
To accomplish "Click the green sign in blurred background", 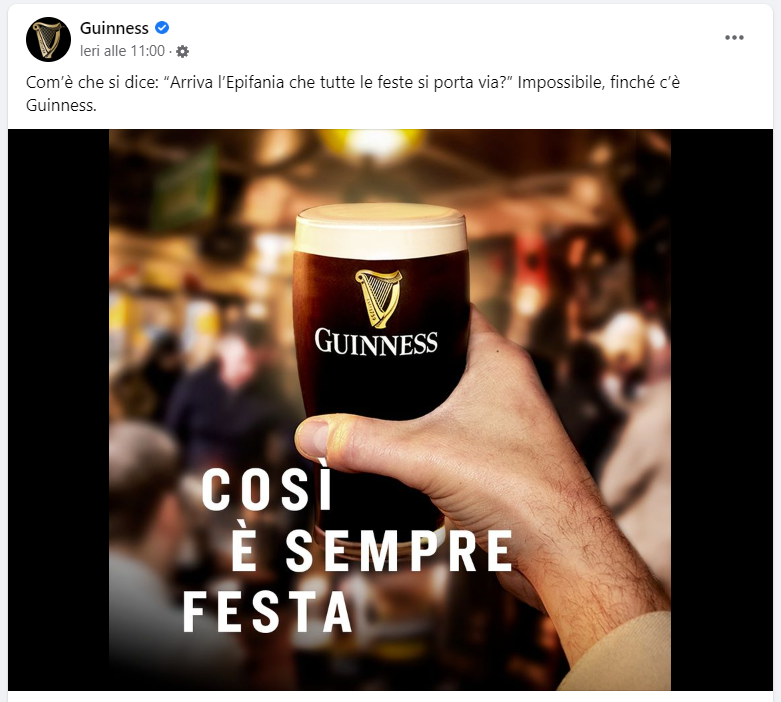I will click(x=185, y=188).
